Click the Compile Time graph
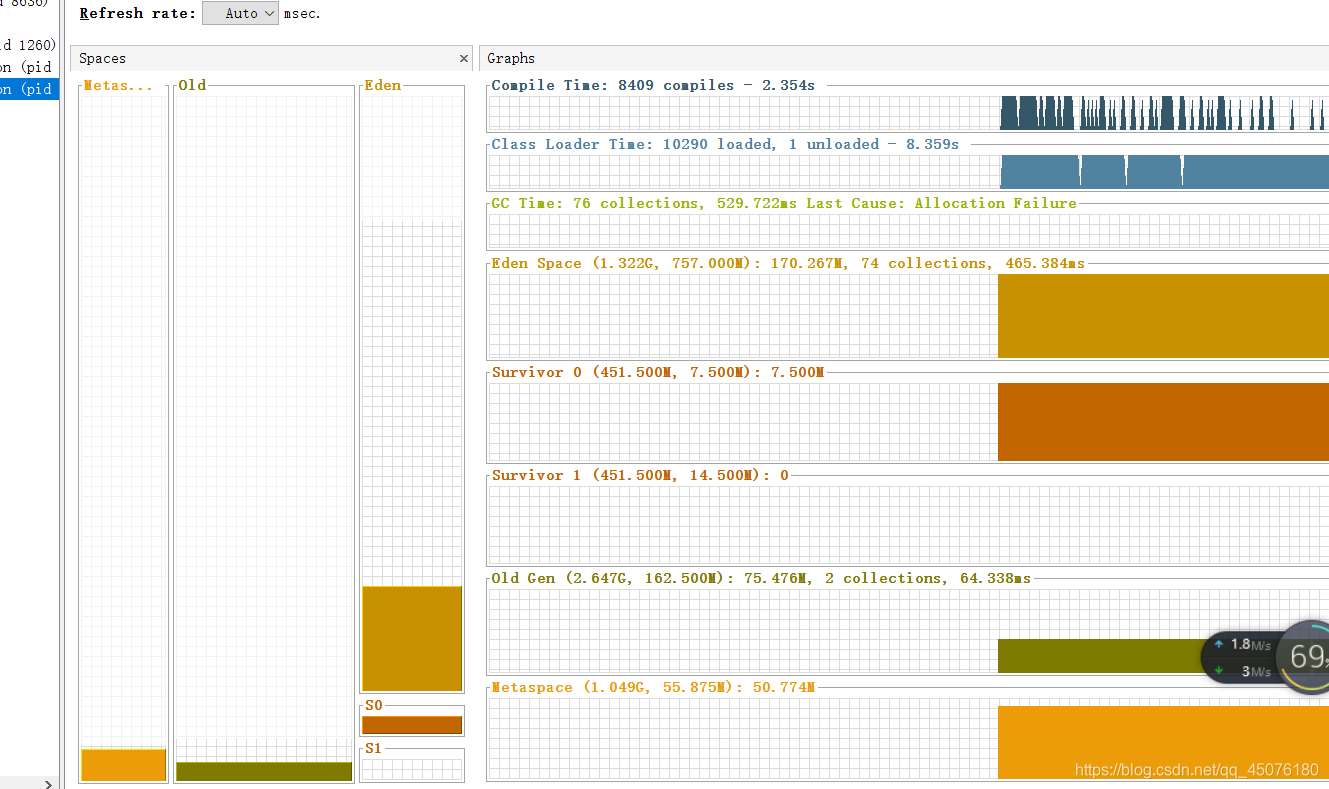This screenshot has width=1329, height=789. pos(908,113)
